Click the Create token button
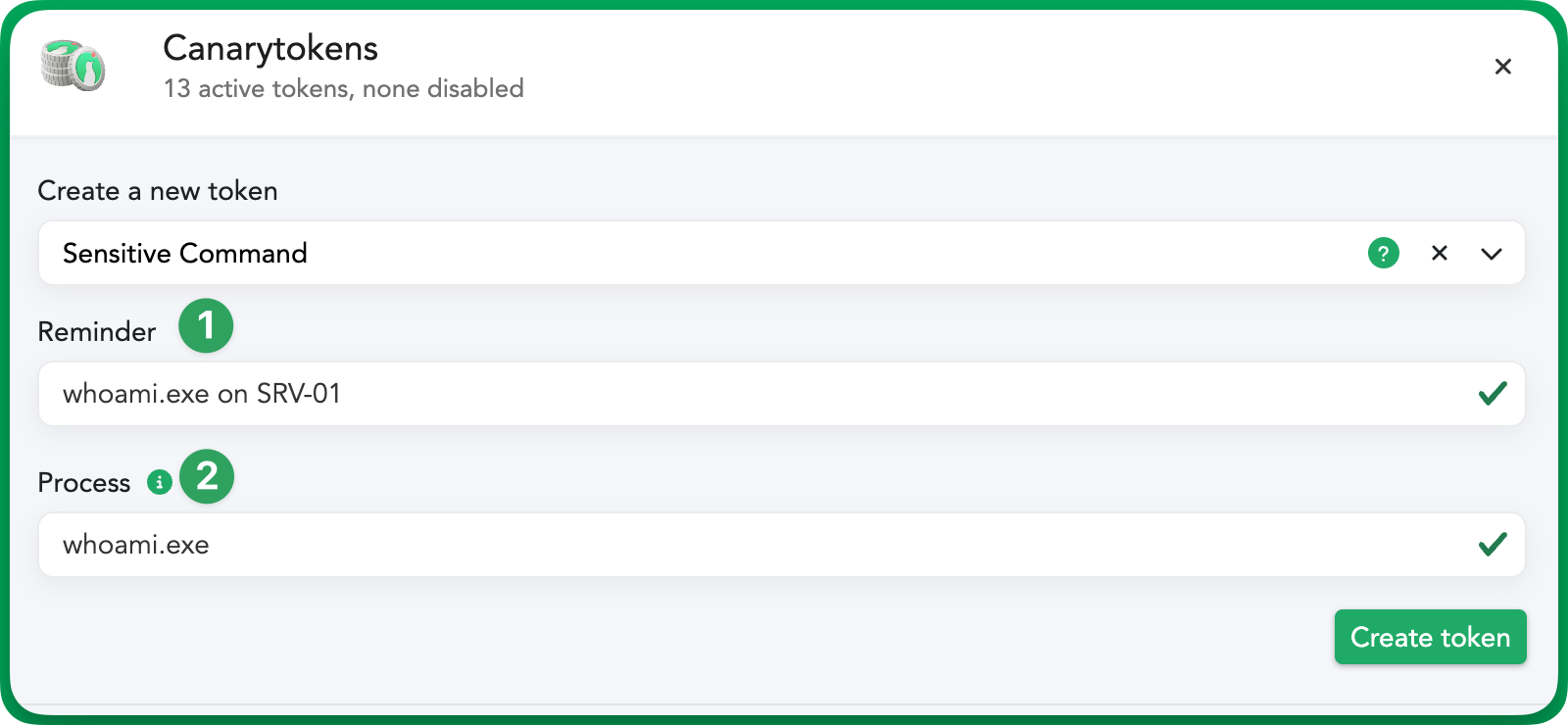The height and width of the screenshot is (725, 1568). point(1430,637)
